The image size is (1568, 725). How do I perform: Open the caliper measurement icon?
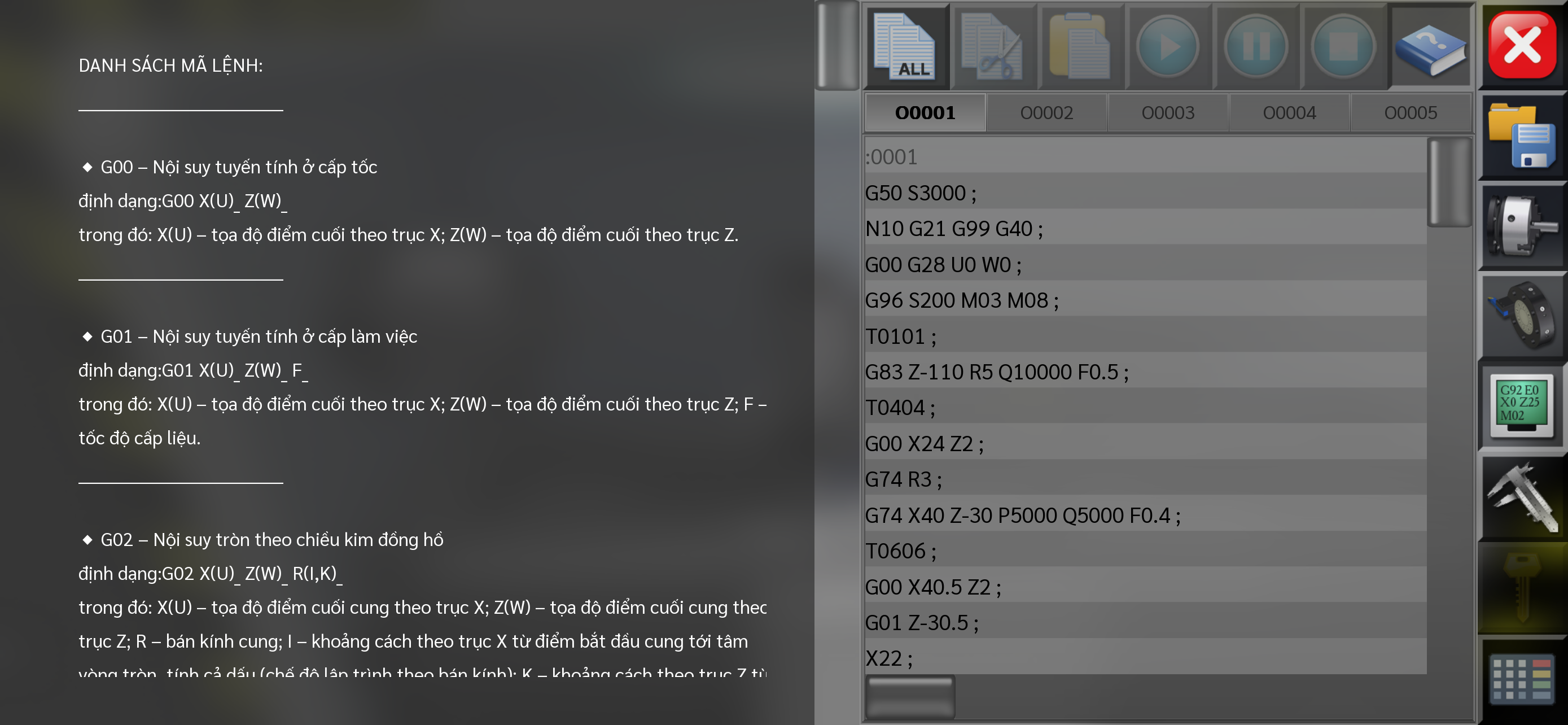(x=1523, y=497)
